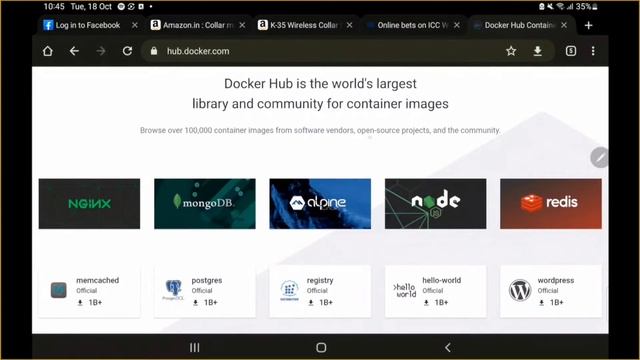Switch to Amazon.in Collar tab
Viewport: 640px width, 360px height.
tap(198, 25)
